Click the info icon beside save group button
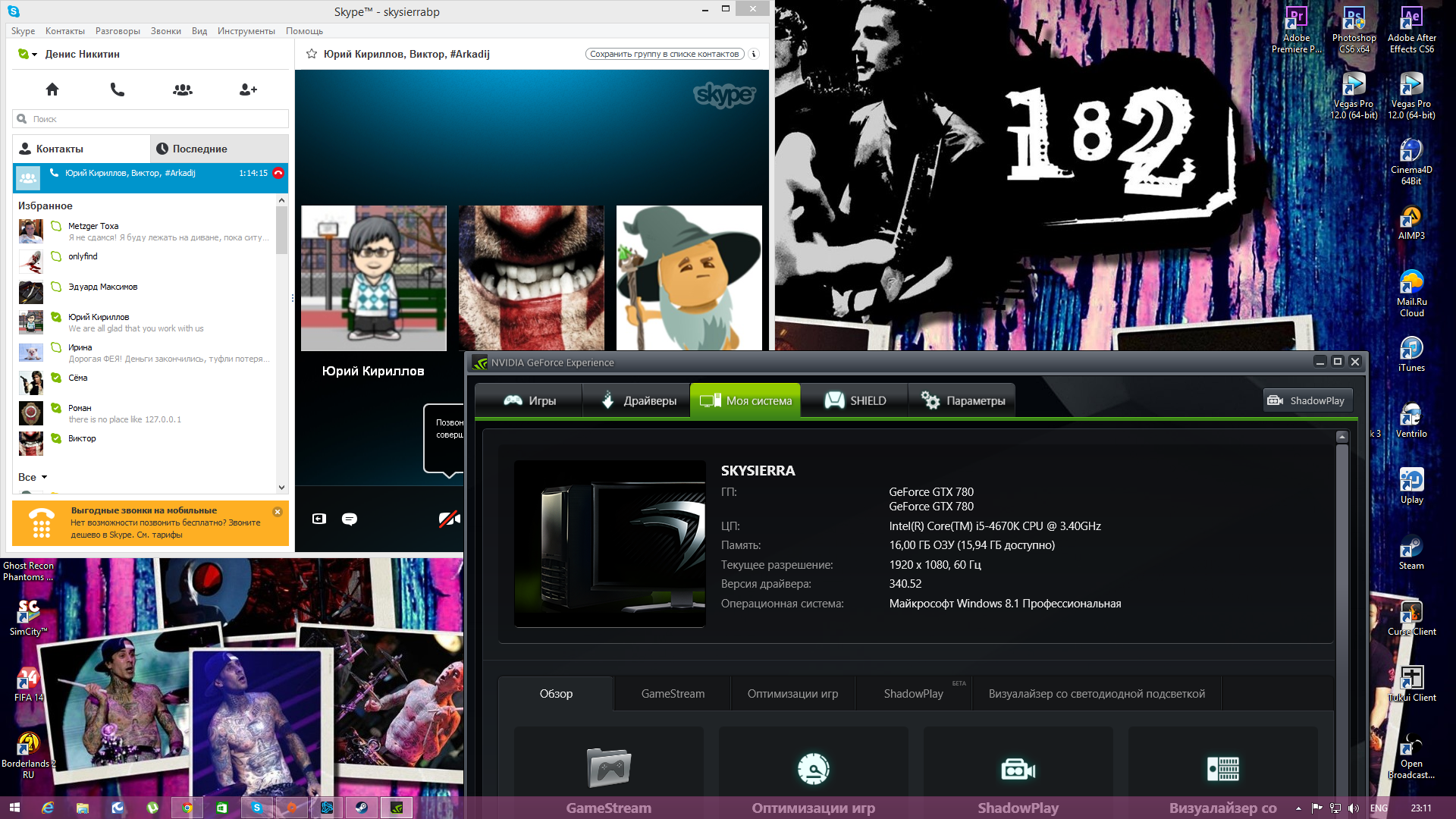 754,54
